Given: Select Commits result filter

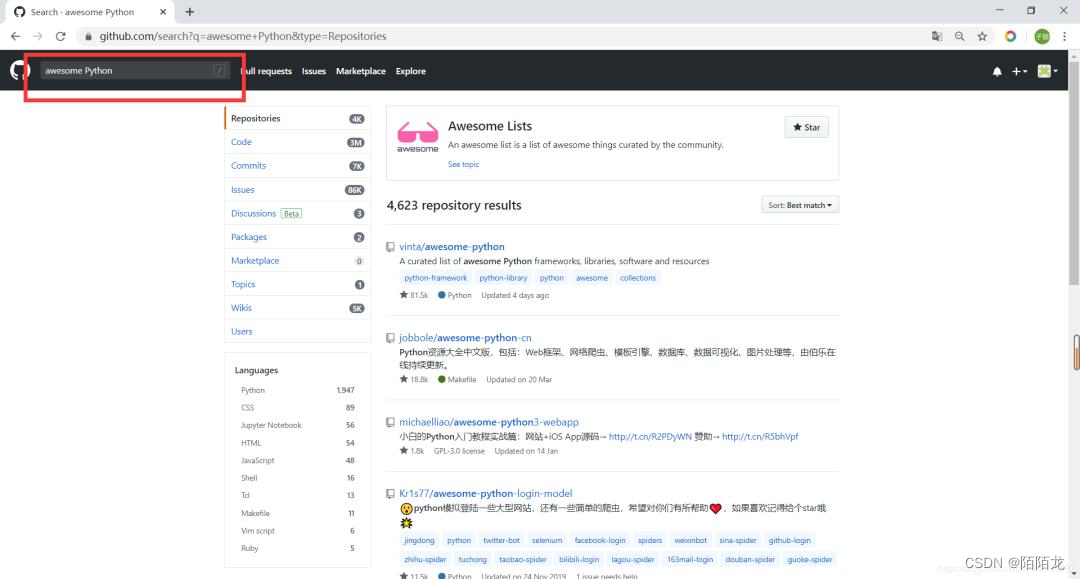Looking at the screenshot, I should (298, 166).
